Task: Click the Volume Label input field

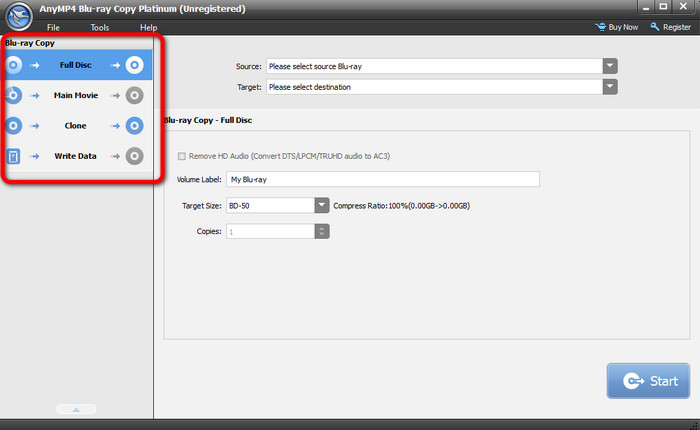Action: [383, 179]
